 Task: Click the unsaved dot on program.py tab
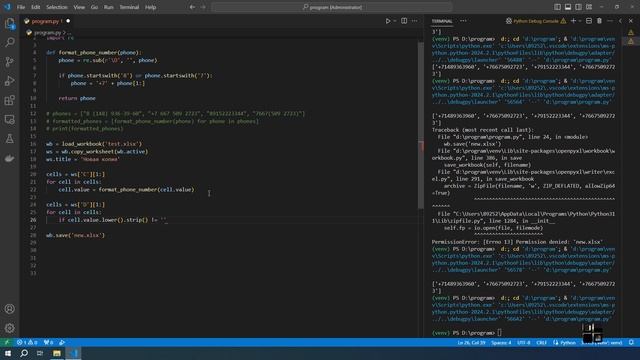(x=68, y=21)
